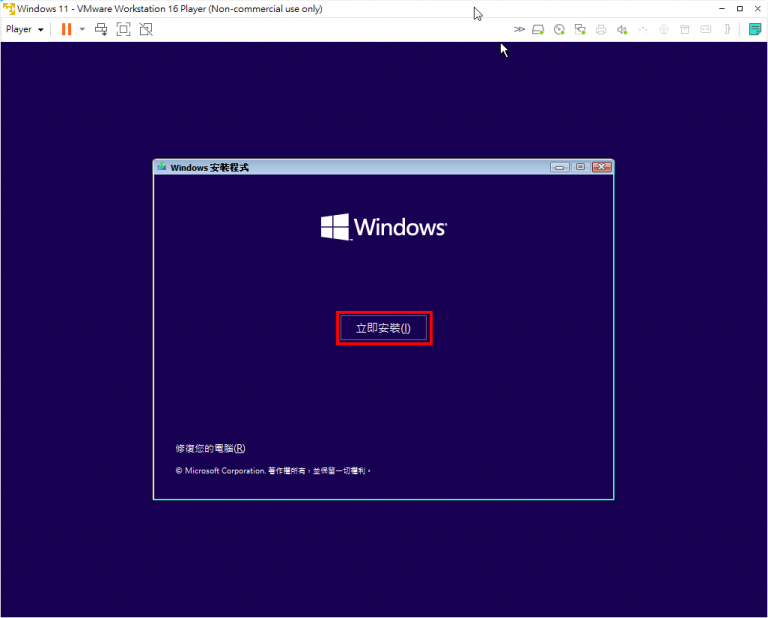Maximize the Windows 安裝程式 dialog
768x618 pixels.
point(580,167)
